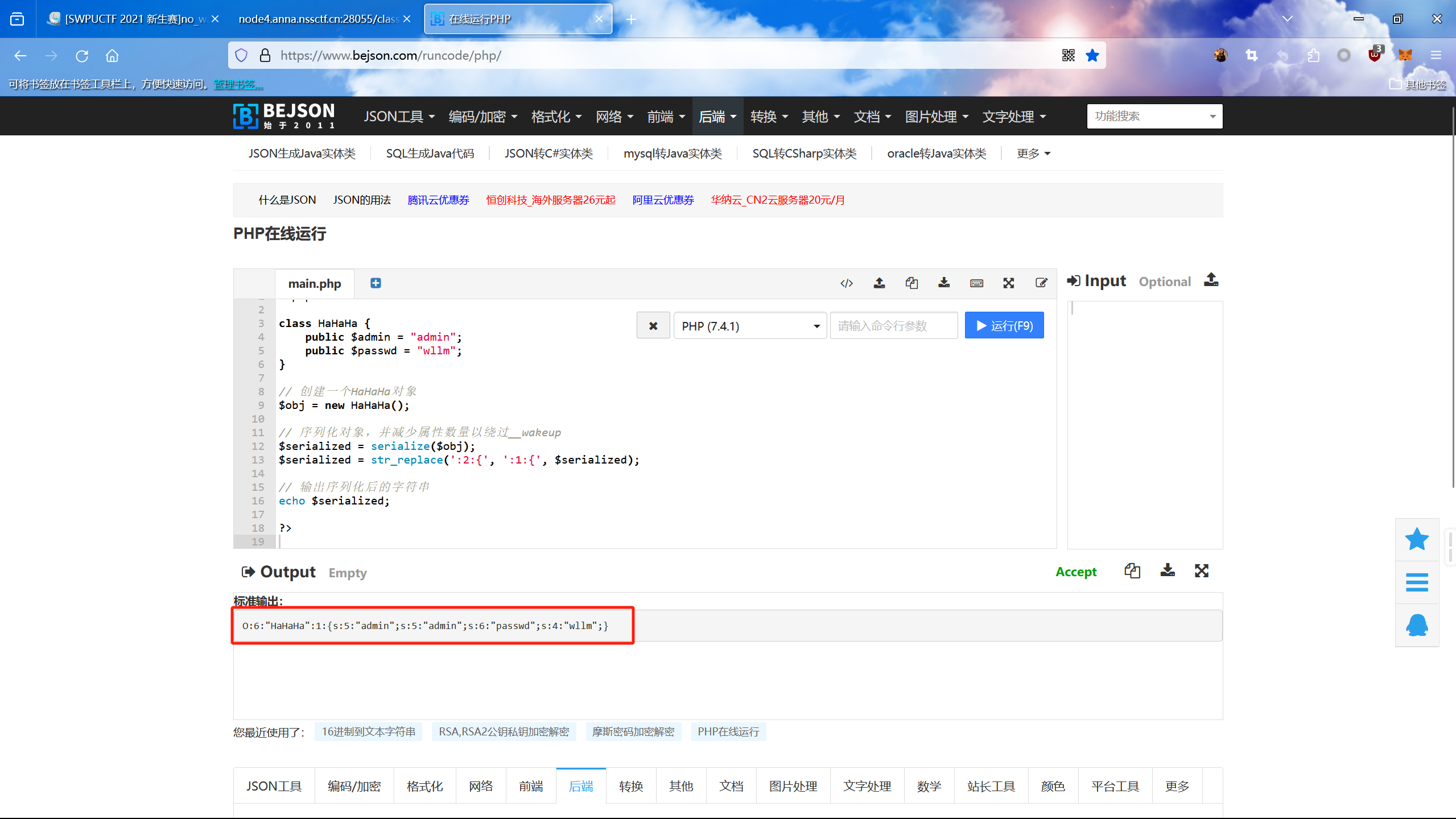Open the 功能搜索 search combo box
The height and width of the screenshot is (819, 1456).
[x=1154, y=116]
